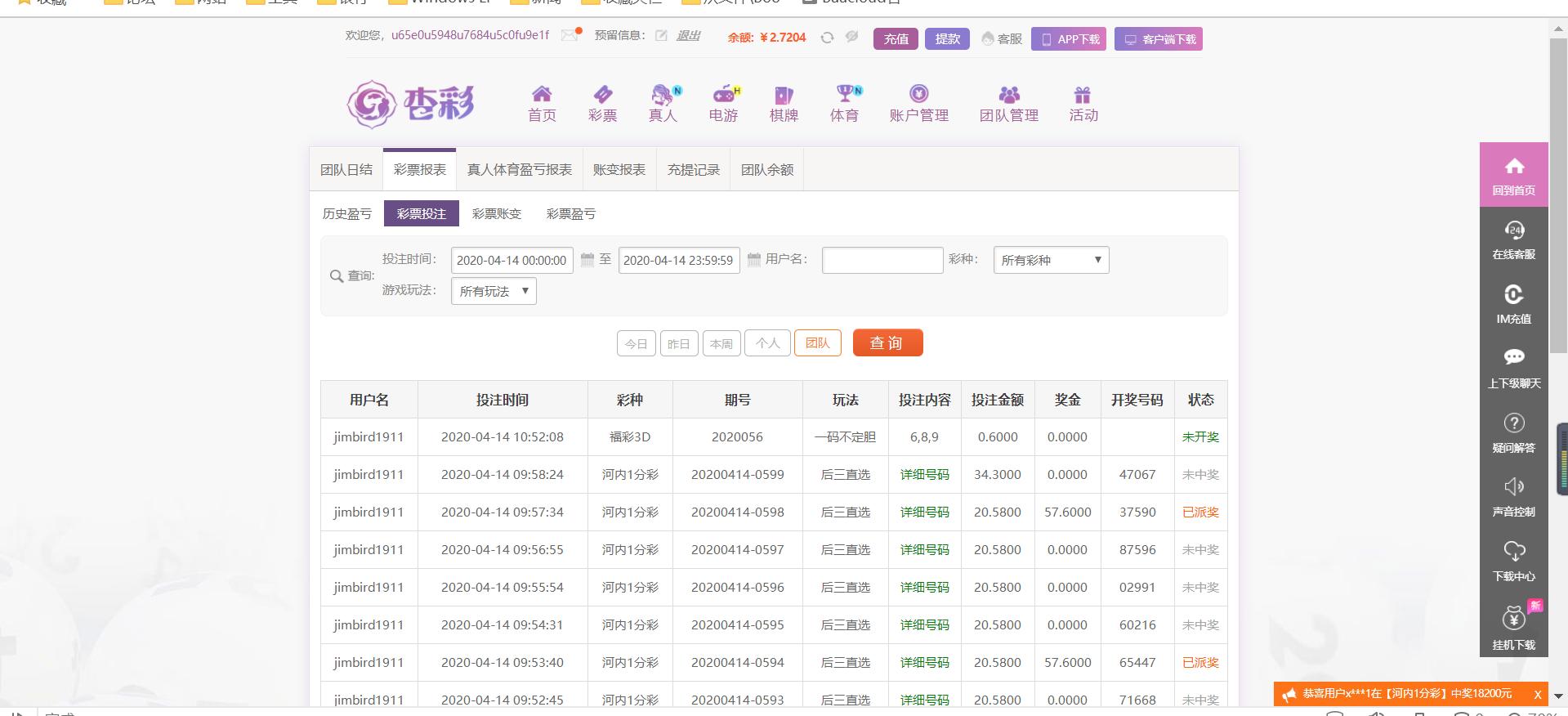Open IM充值 in the right sidebar
Viewport: 1568px width, 716px height.
pyautogui.click(x=1513, y=304)
